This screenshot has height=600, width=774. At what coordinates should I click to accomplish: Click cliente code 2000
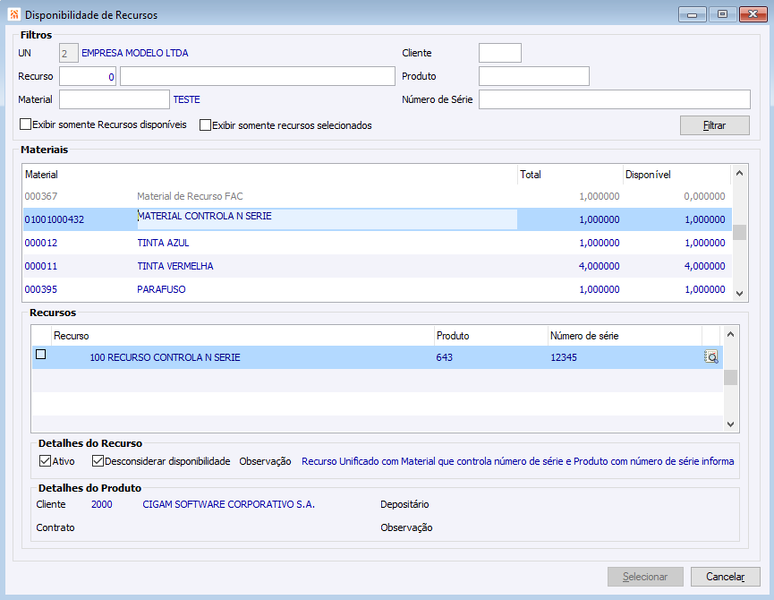[x=102, y=504]
